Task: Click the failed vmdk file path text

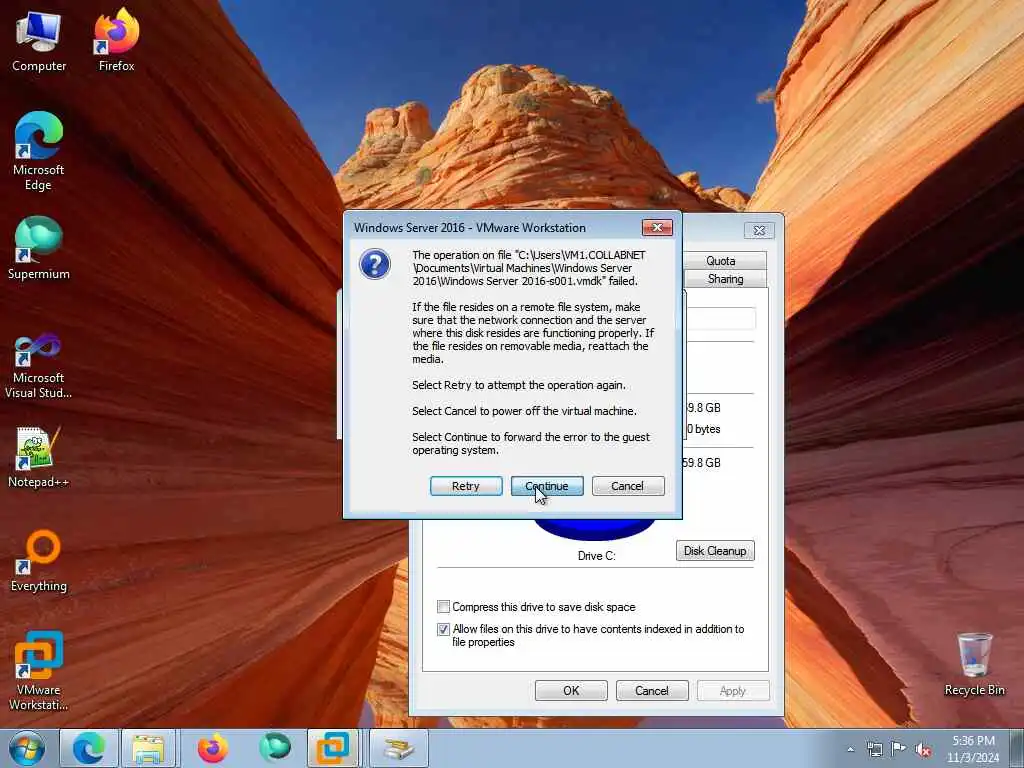Action: tap(529, 268)
